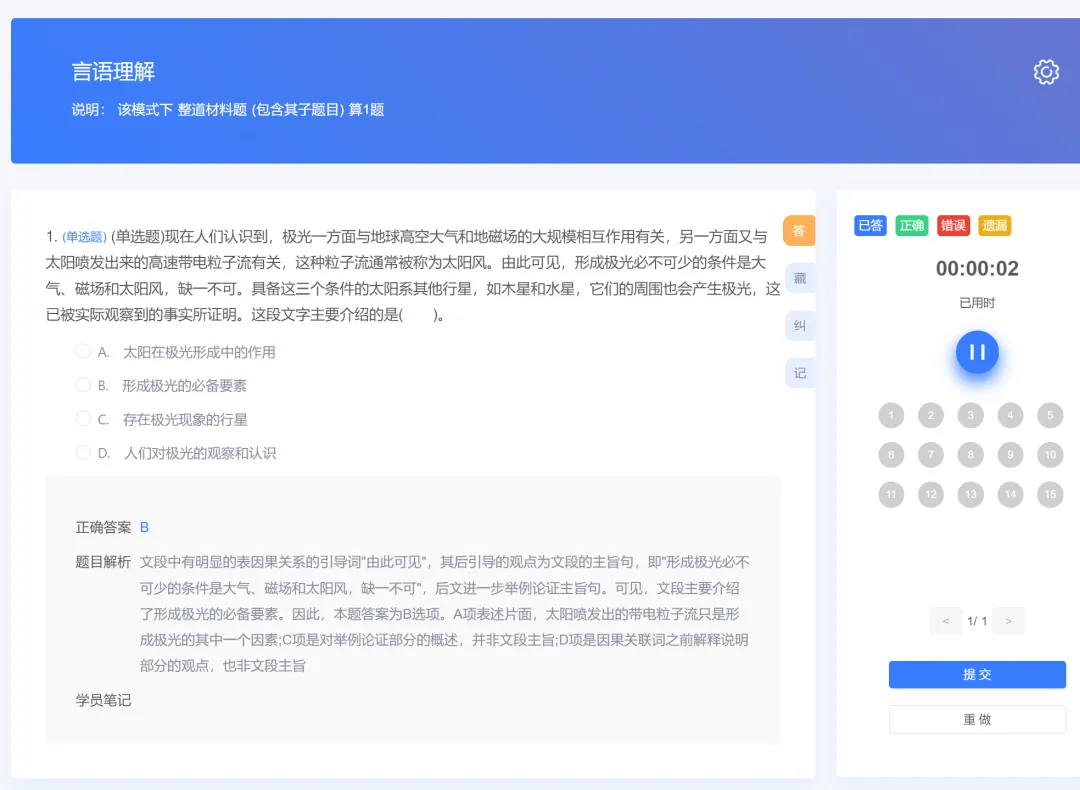1080x790 pixels.
Task: Jump to question number 8
Action: [x=970, y=455]
